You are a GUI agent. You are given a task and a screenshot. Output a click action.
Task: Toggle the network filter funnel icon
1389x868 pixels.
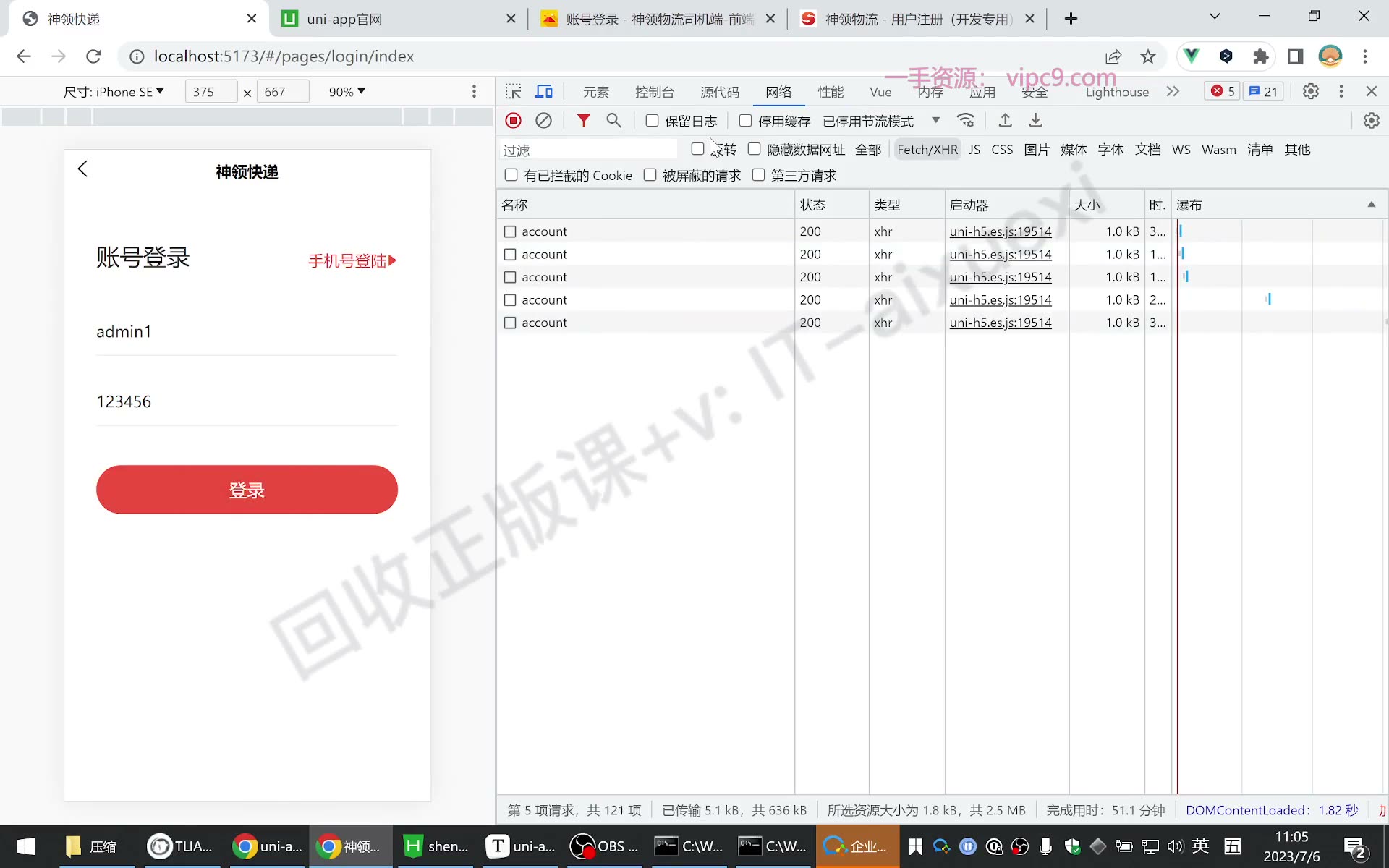coord(583,121)
